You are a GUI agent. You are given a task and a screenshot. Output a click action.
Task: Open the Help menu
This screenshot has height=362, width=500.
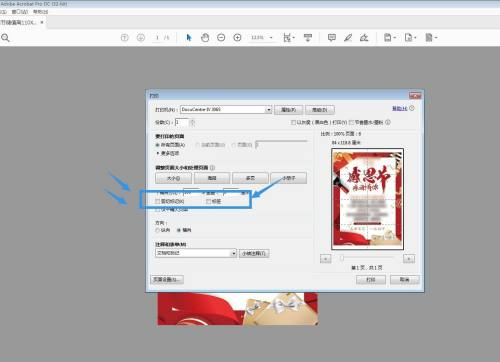point(40,12)
